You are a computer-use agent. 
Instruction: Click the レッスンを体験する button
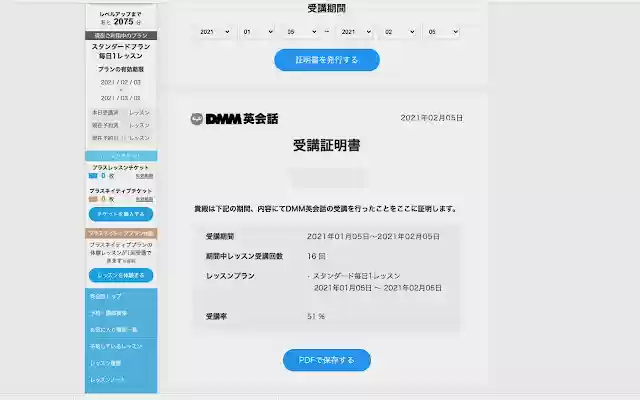[121, 275]
